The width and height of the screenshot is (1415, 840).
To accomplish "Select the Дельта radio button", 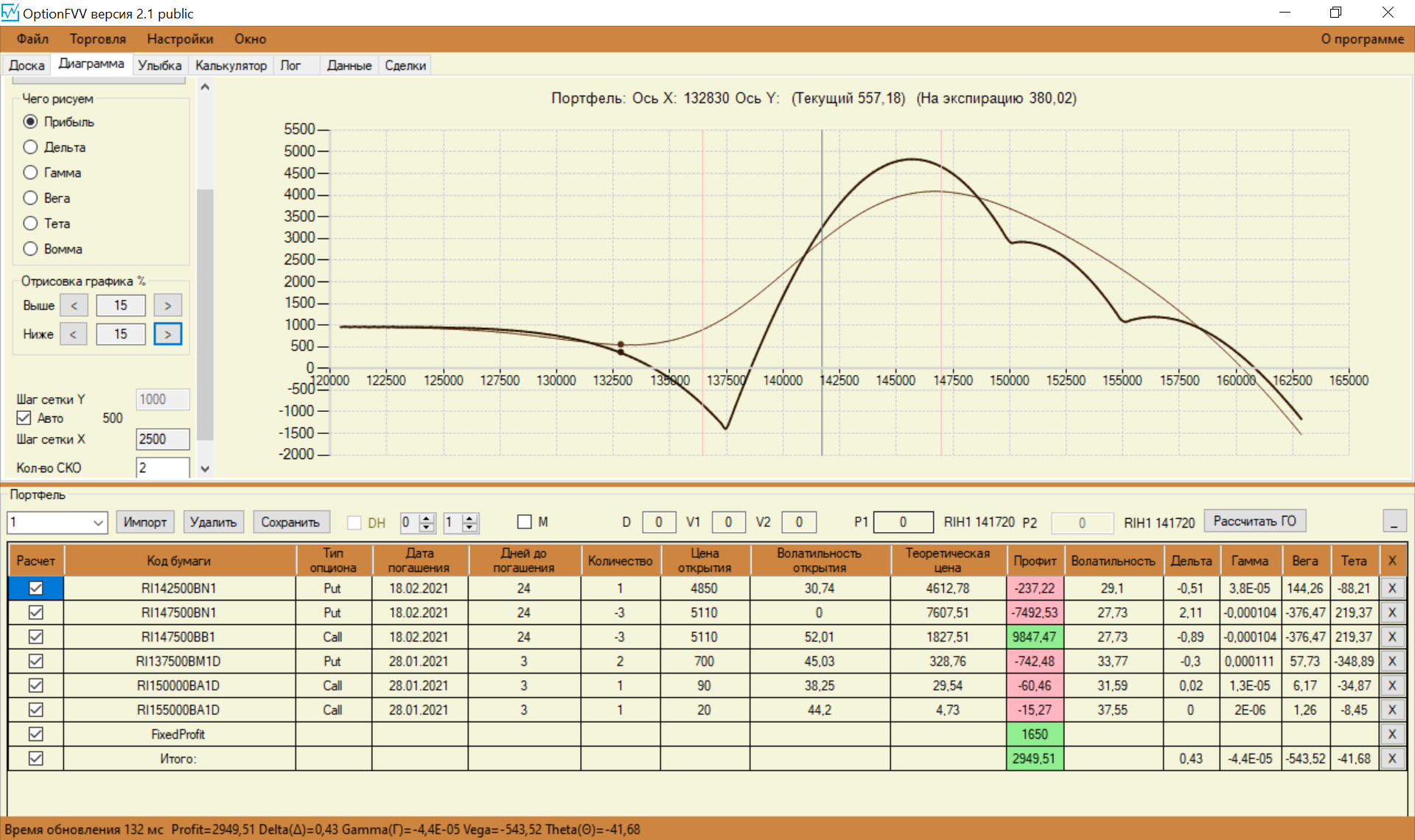I will click(x=30, y=147).
